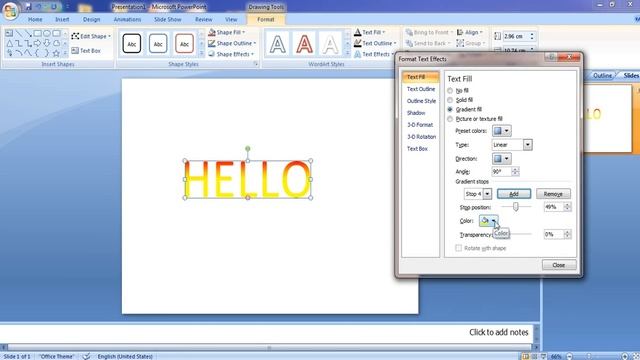Screen dimensions: 640x360
Task: Open the Edit Shape dropdown
Action: pos(91,36)
